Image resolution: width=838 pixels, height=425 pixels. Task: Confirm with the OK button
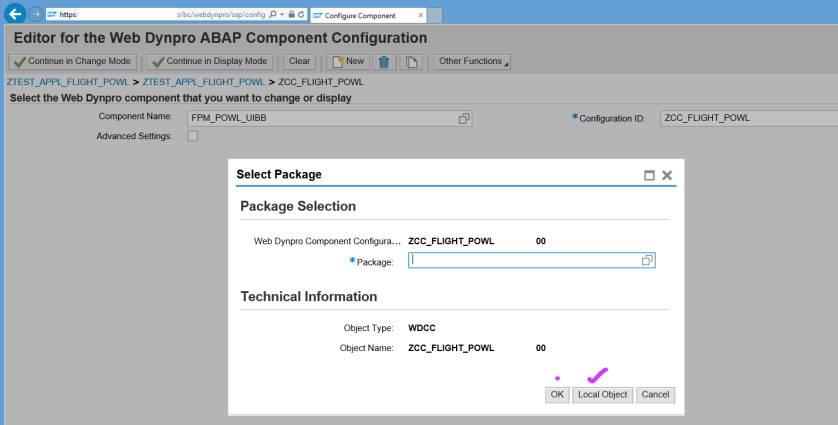coord(557,395)
